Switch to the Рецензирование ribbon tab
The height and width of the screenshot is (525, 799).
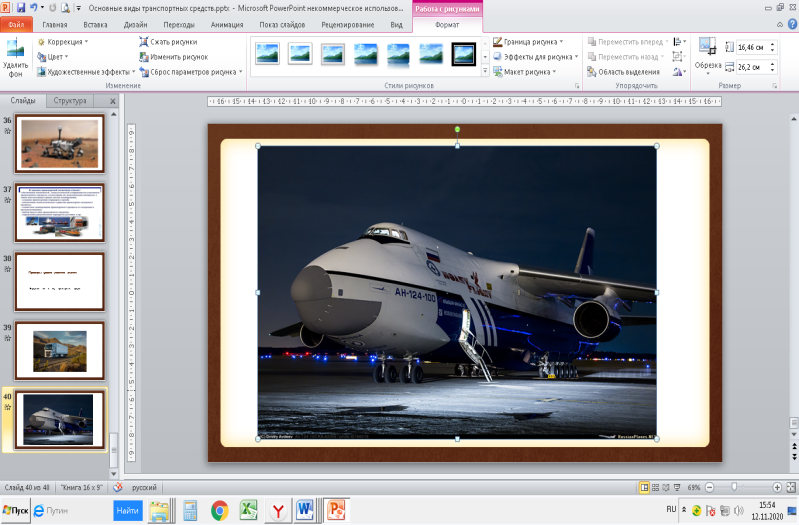(348, 24)
